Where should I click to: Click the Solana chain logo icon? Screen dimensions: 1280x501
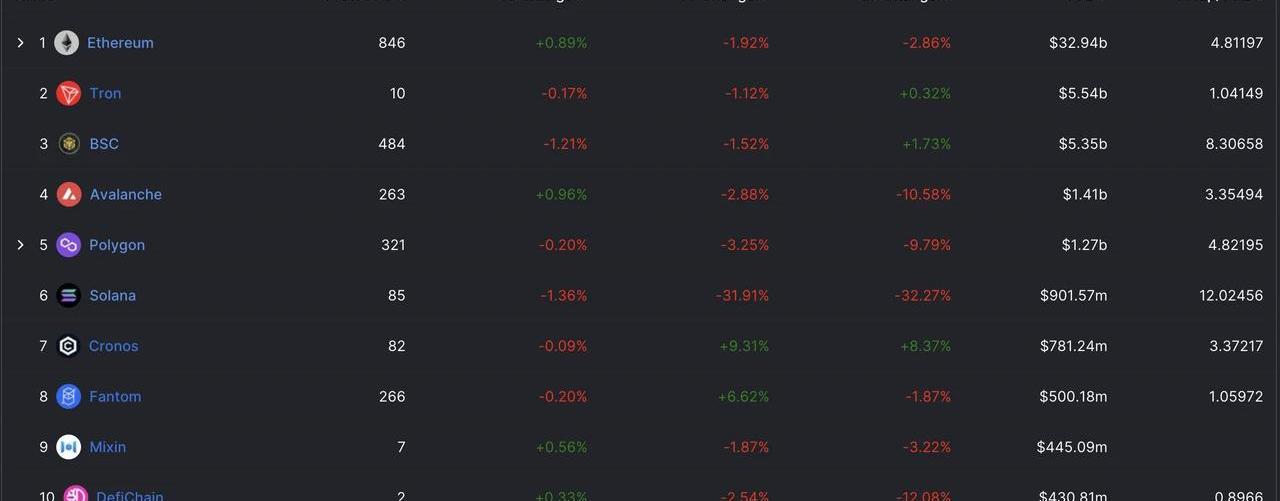pyautogui.click(x=68, y=296)
